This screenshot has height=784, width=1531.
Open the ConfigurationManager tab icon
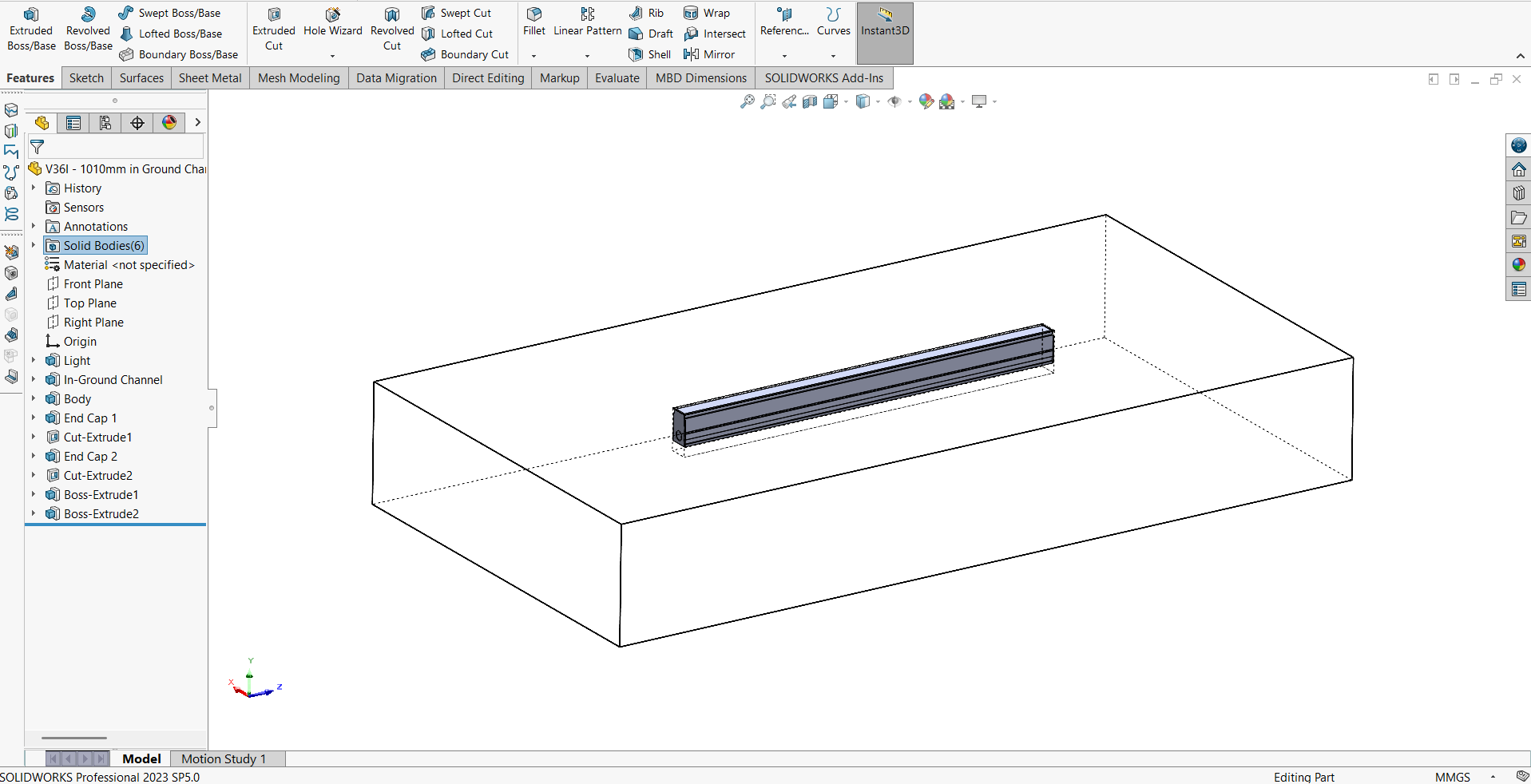[x=105, y=123]
